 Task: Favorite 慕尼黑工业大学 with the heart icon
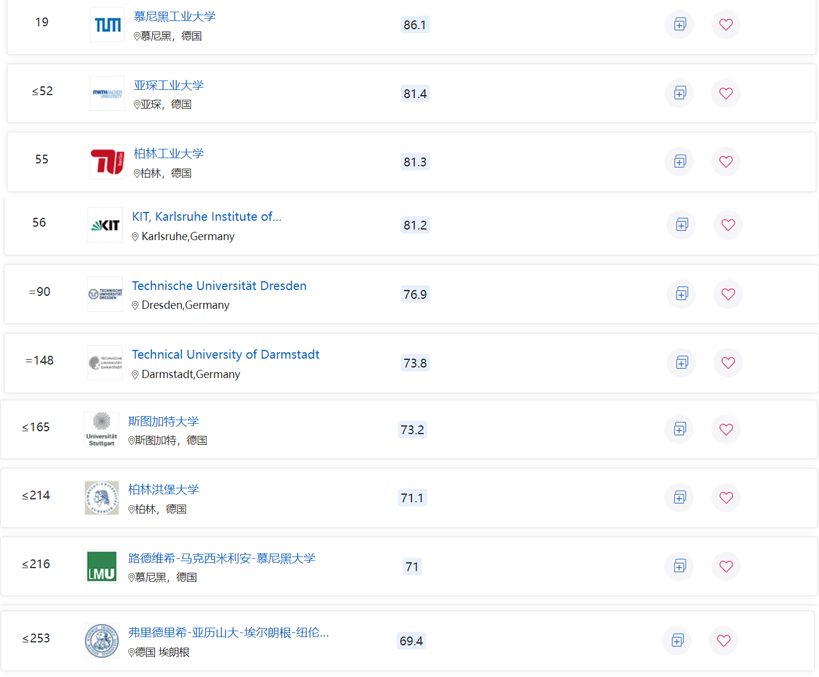click(x=725, y=24)
